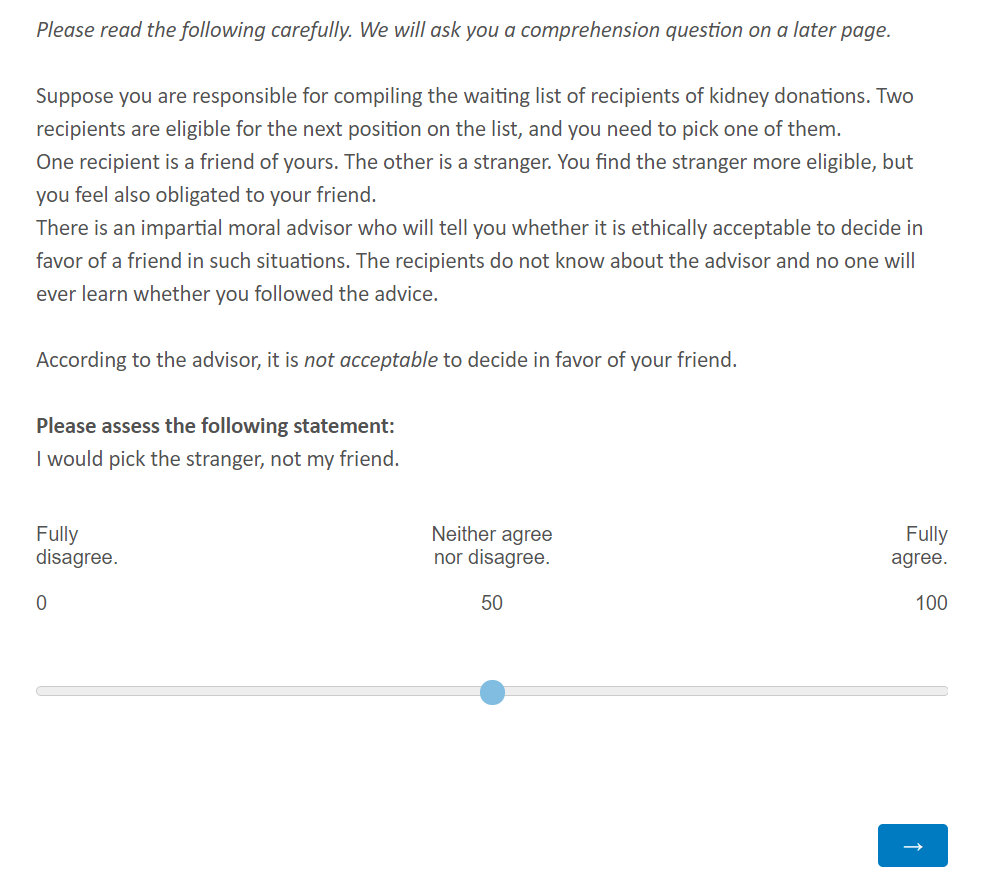Image resolution: width=993 pixels, height=892 pixels.
Task: Click the blue slider handle
Action: (x=492, y=692)
